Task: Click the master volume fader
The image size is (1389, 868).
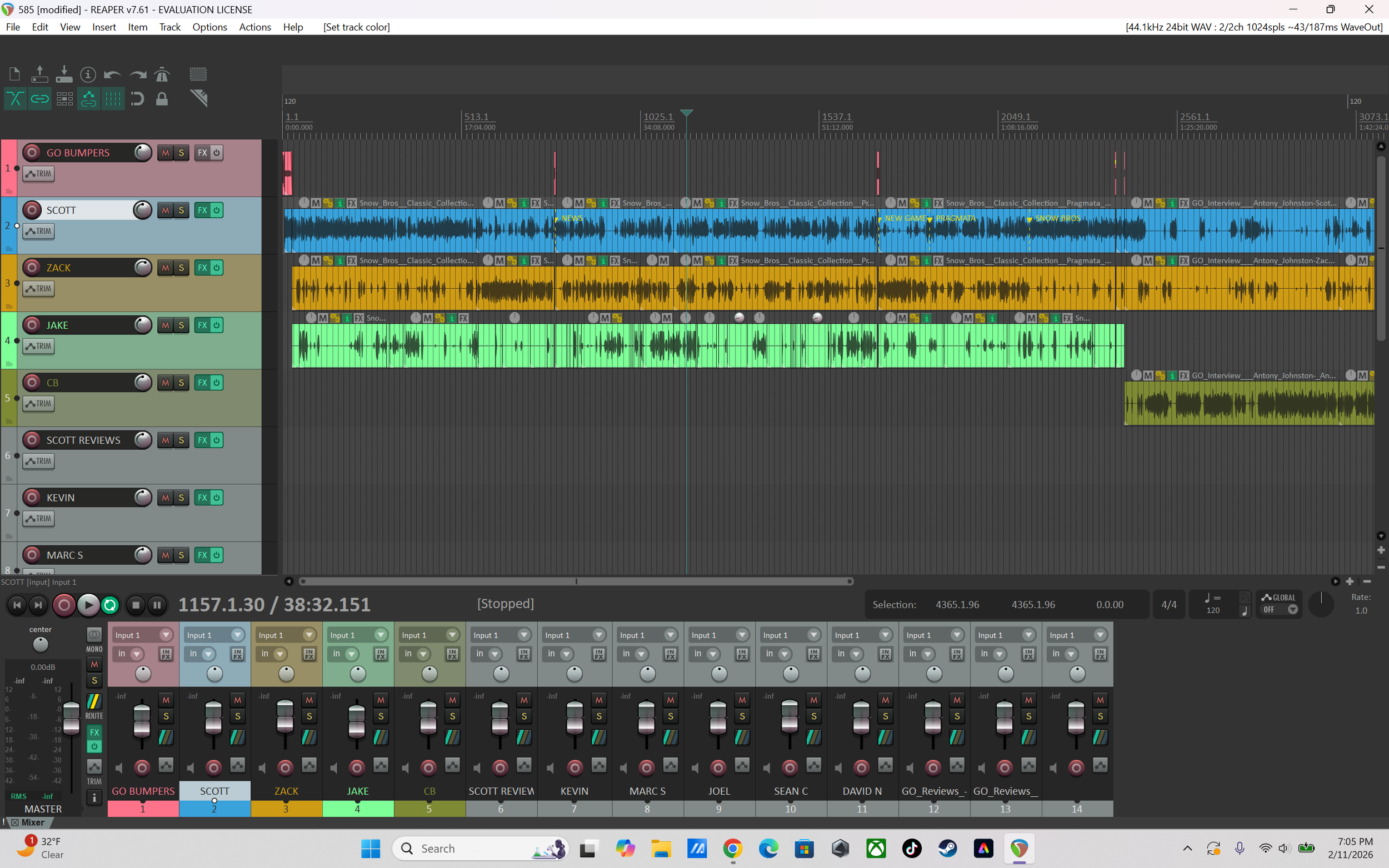Action: (x=71, y=718)
